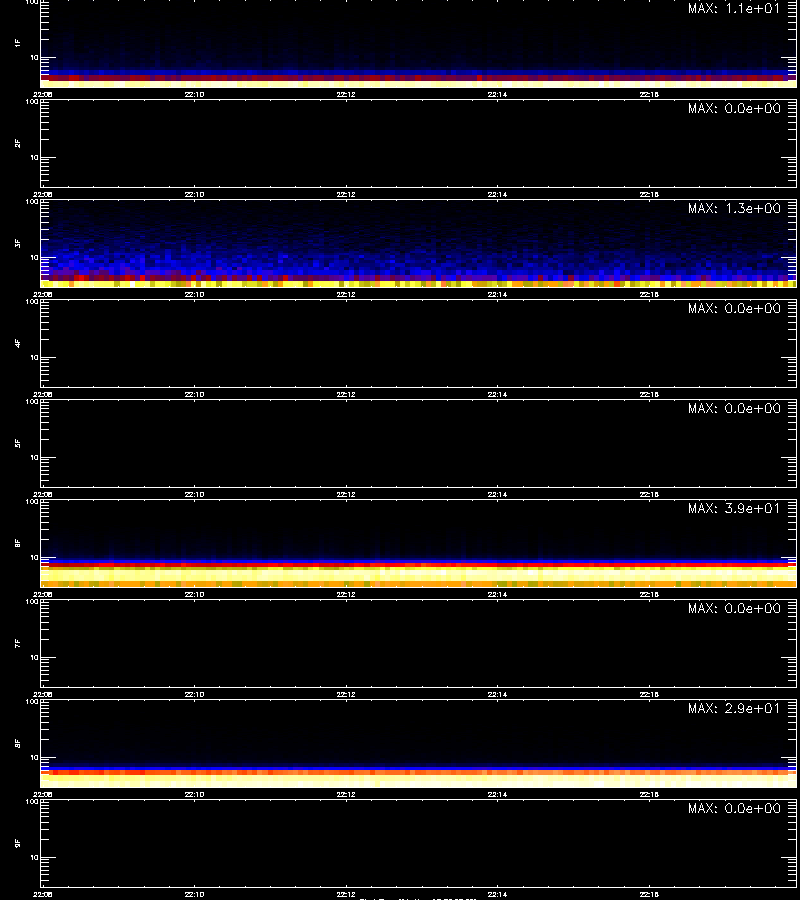Viewport: 800px width, 900px height.
Task: Click the 22:12 tick under the 9F panel
Action: 345,894
